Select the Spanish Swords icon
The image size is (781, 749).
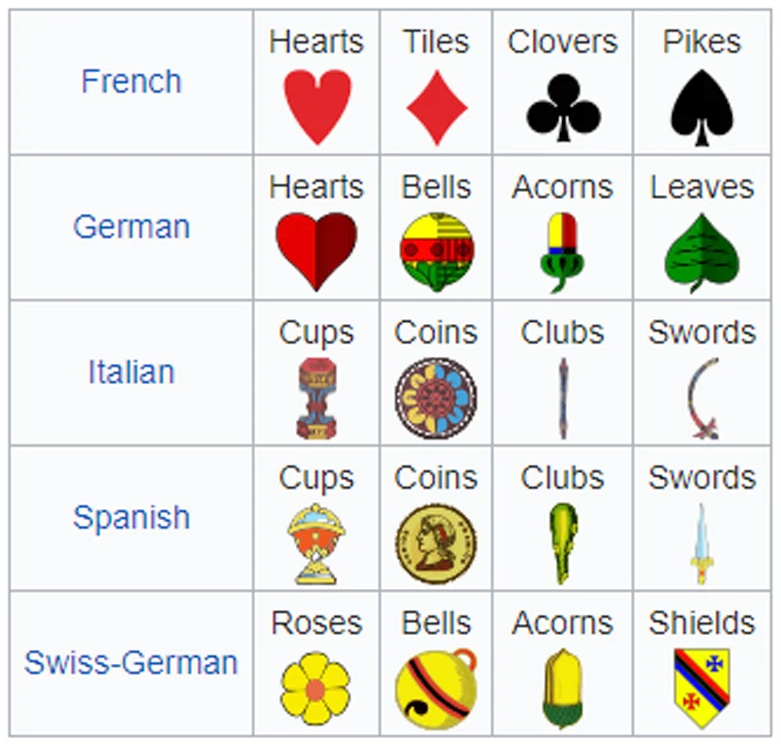[x=702, y=543]
